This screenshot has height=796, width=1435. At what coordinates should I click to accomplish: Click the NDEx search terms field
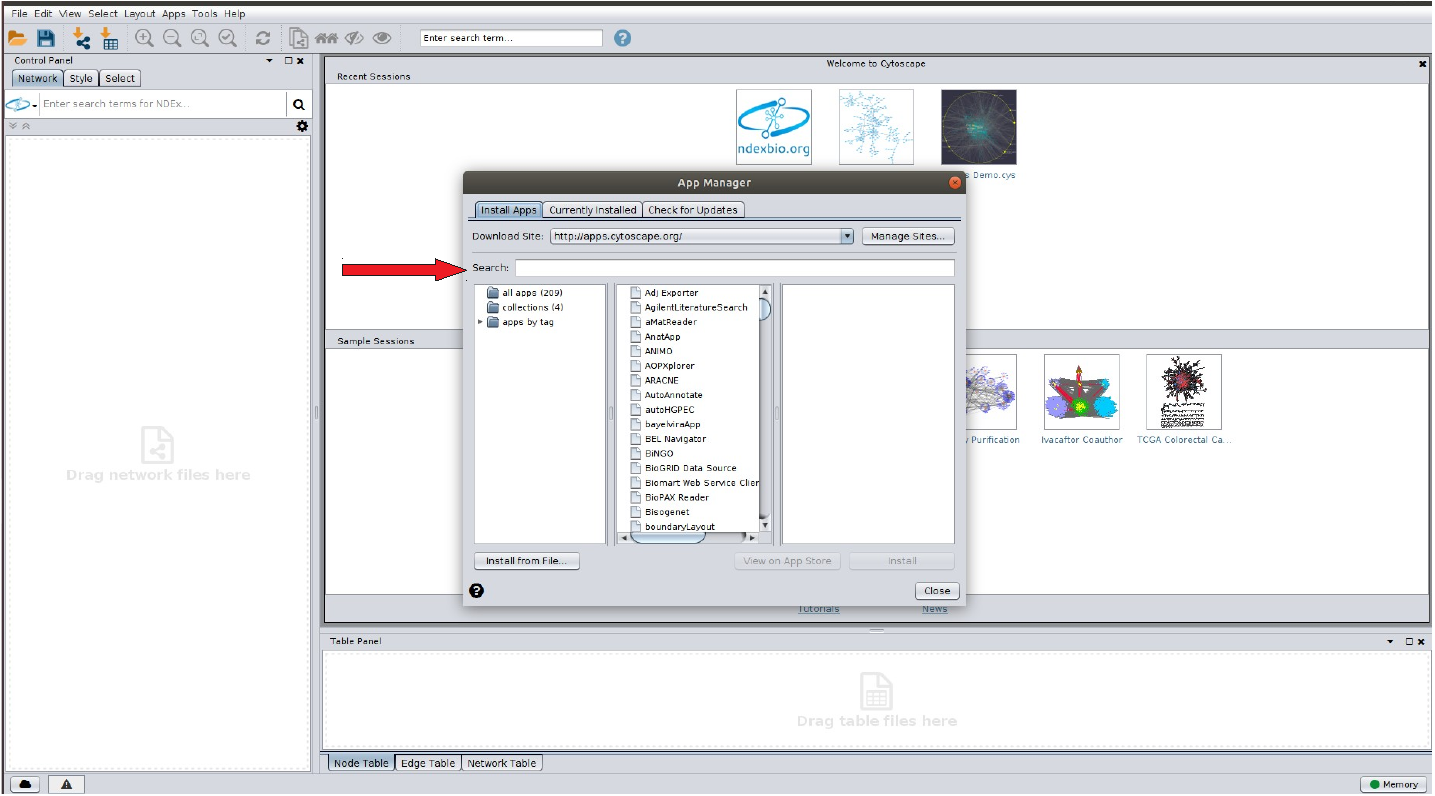164,104
